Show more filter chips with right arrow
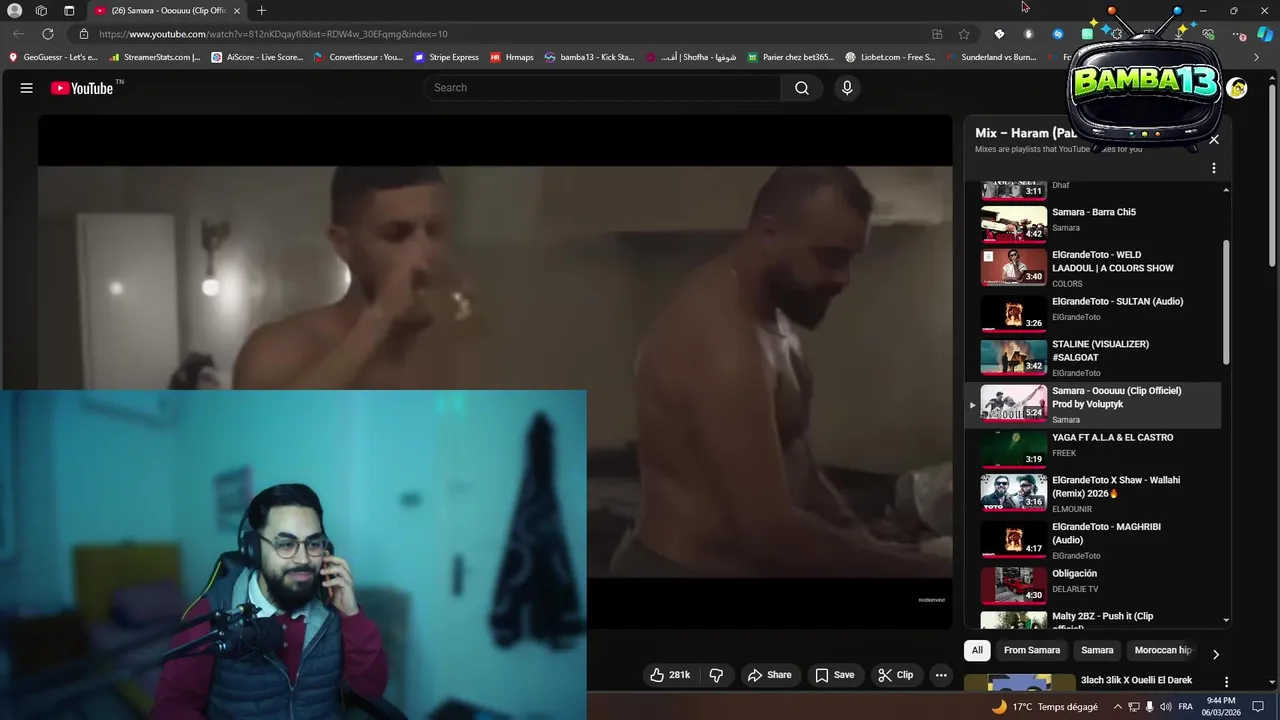The image size is (1280, 720). (1215, 654)
